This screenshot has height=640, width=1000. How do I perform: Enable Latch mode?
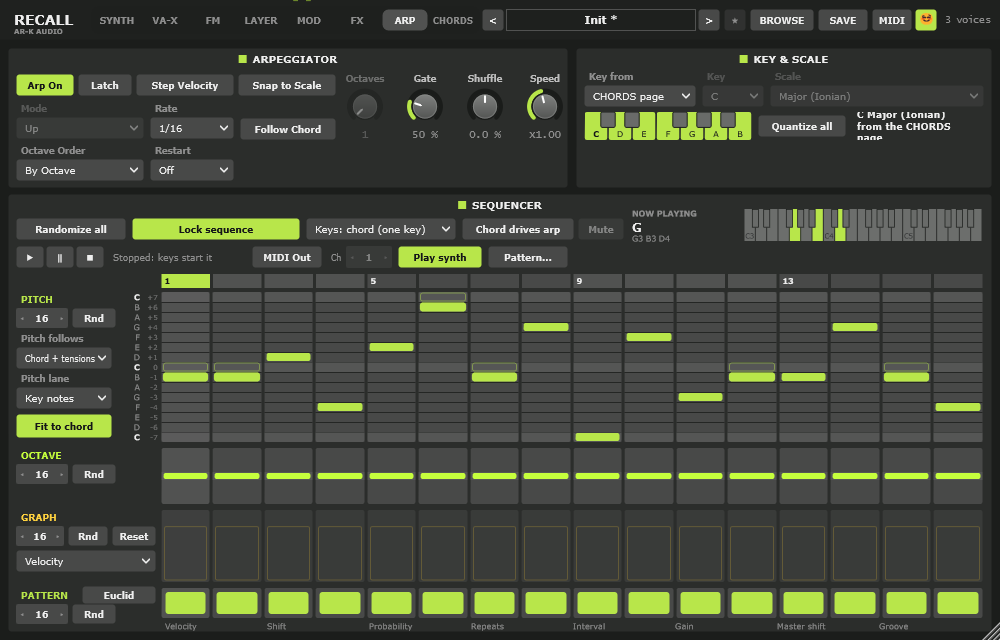105,85
